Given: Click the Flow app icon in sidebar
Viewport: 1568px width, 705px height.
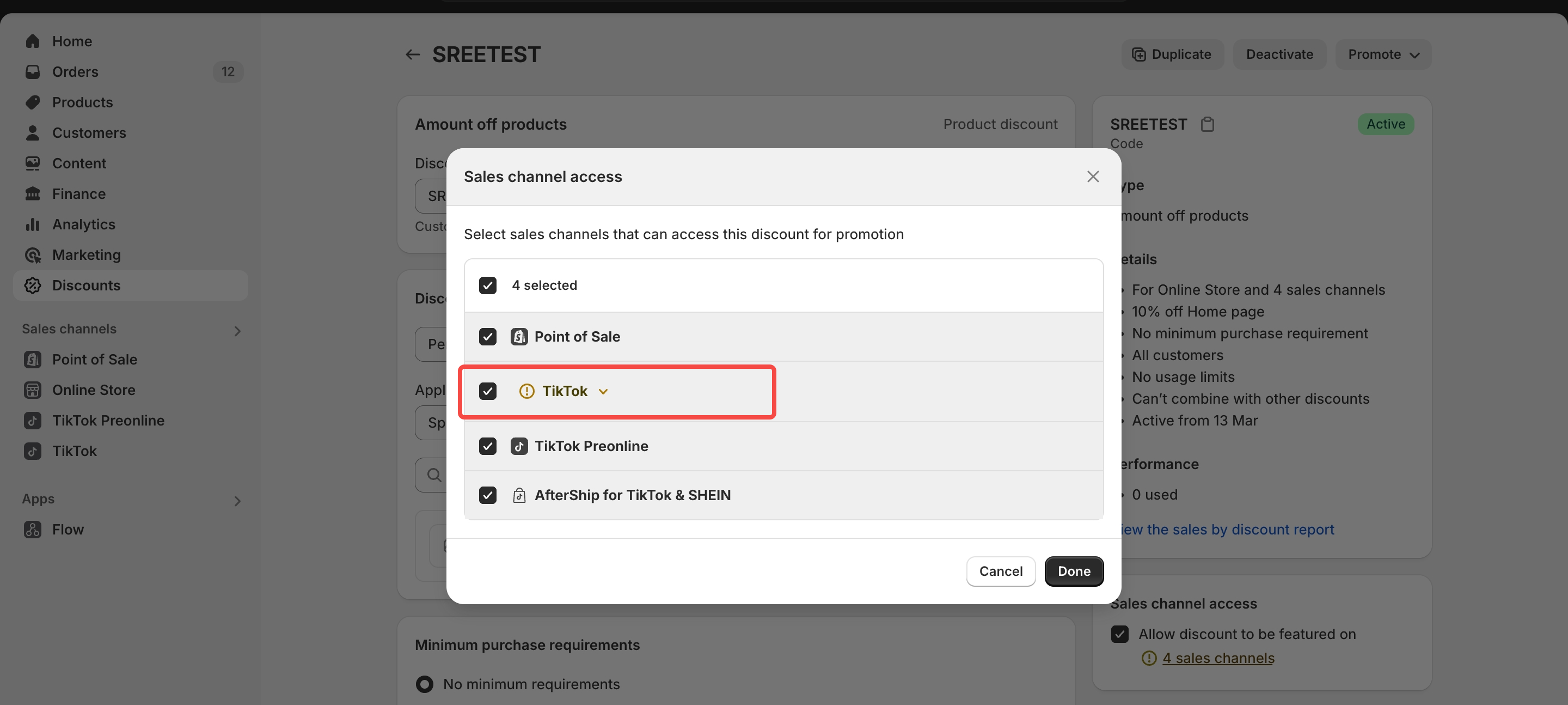Looking at the screenshot, I should pyautogui.click(x=33, y=530).
